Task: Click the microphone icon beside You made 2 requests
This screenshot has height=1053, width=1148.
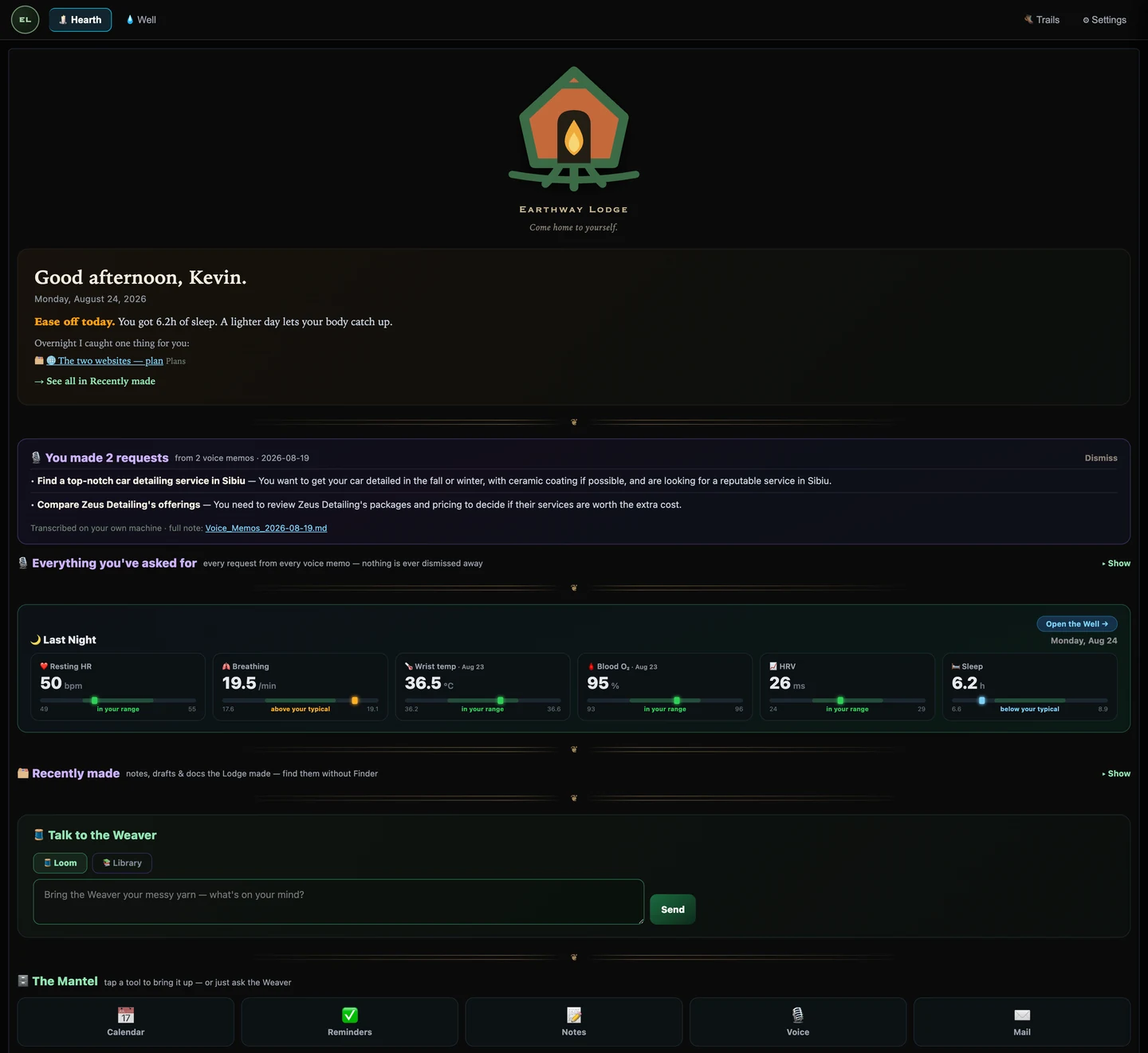Action: coord(36,458)
